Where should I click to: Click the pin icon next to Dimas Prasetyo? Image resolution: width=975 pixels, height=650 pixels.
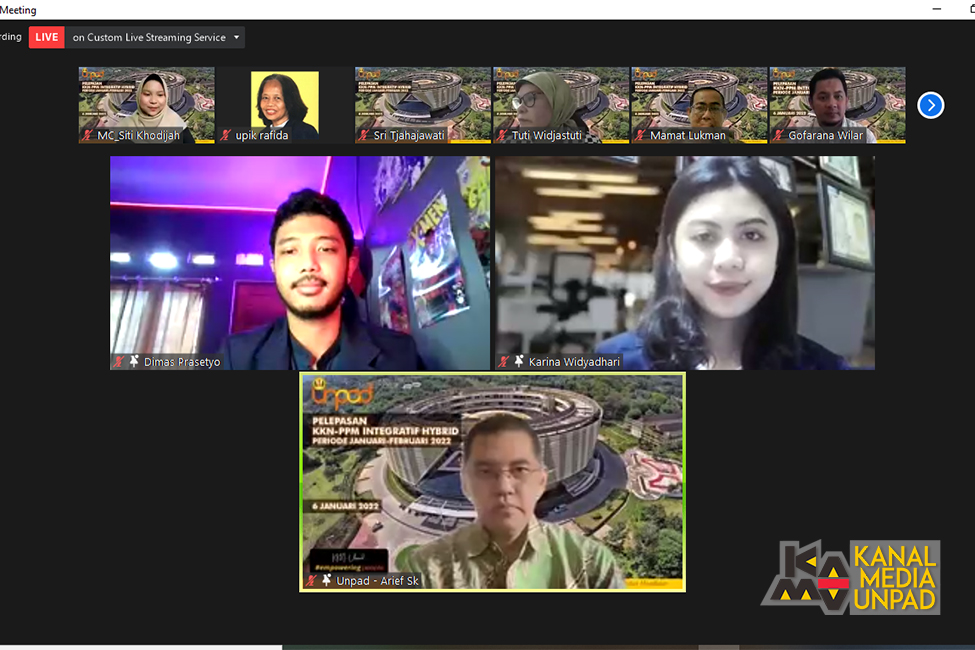tap(134, 362)
